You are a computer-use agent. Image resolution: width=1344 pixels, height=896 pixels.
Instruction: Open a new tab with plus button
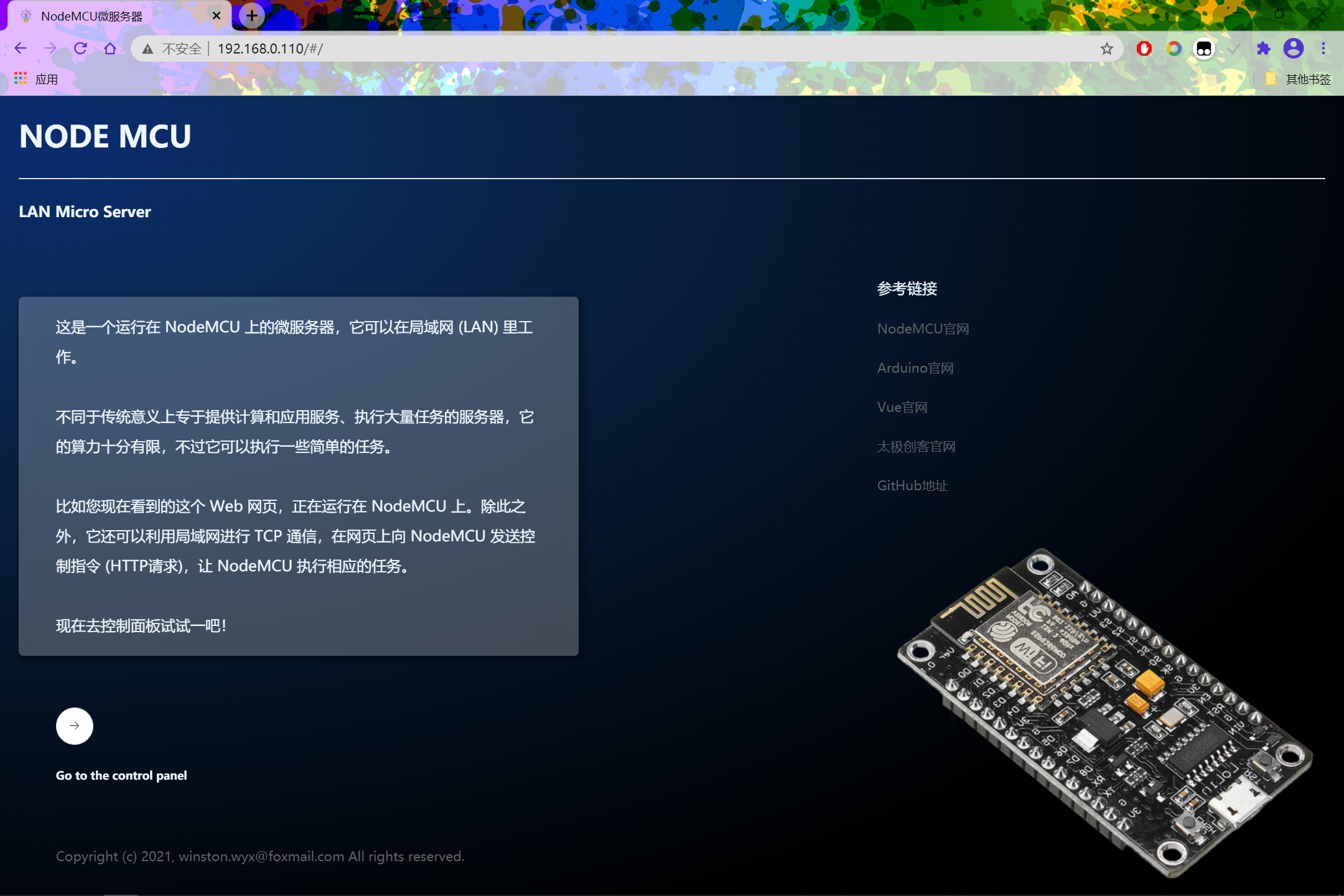pyautogui.click(x=252, y=16)
